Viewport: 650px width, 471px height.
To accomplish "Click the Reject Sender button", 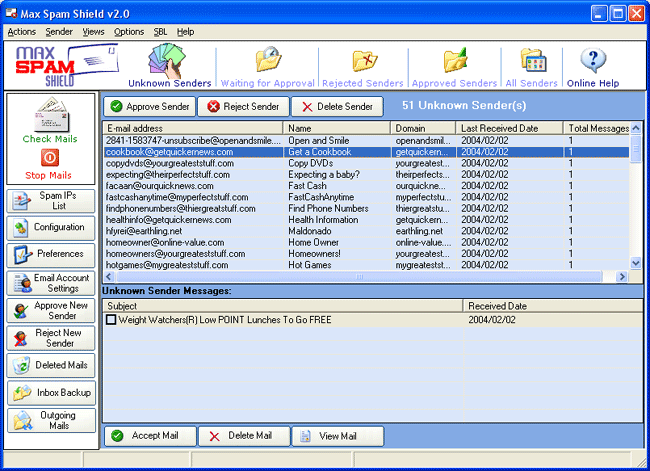I will (x=243, y=107).
